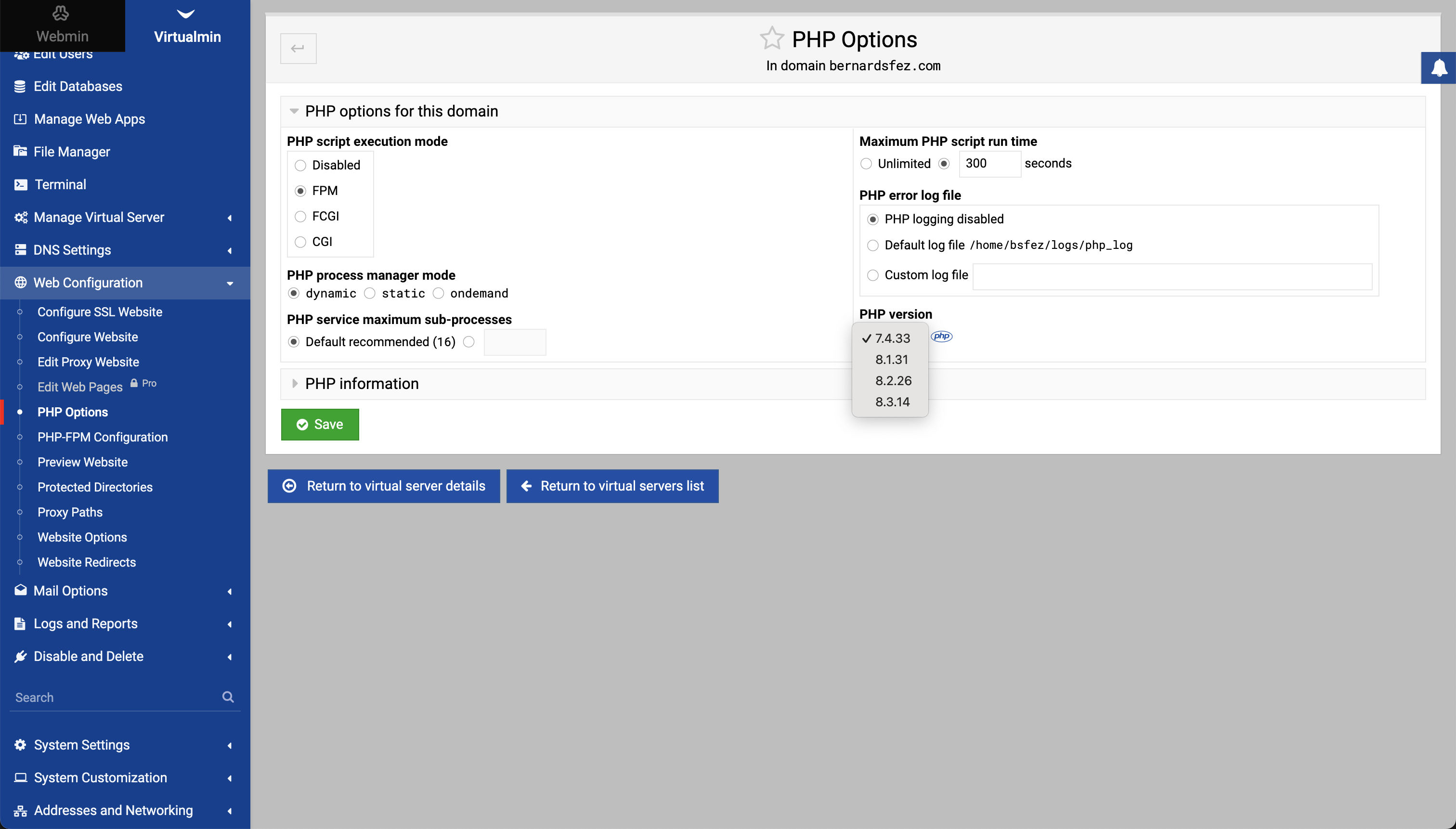The height and width of the screenshot is (829, 1456).
Task: Choose PHP version 8.3.14 from list
Action: tap(892, 402)
